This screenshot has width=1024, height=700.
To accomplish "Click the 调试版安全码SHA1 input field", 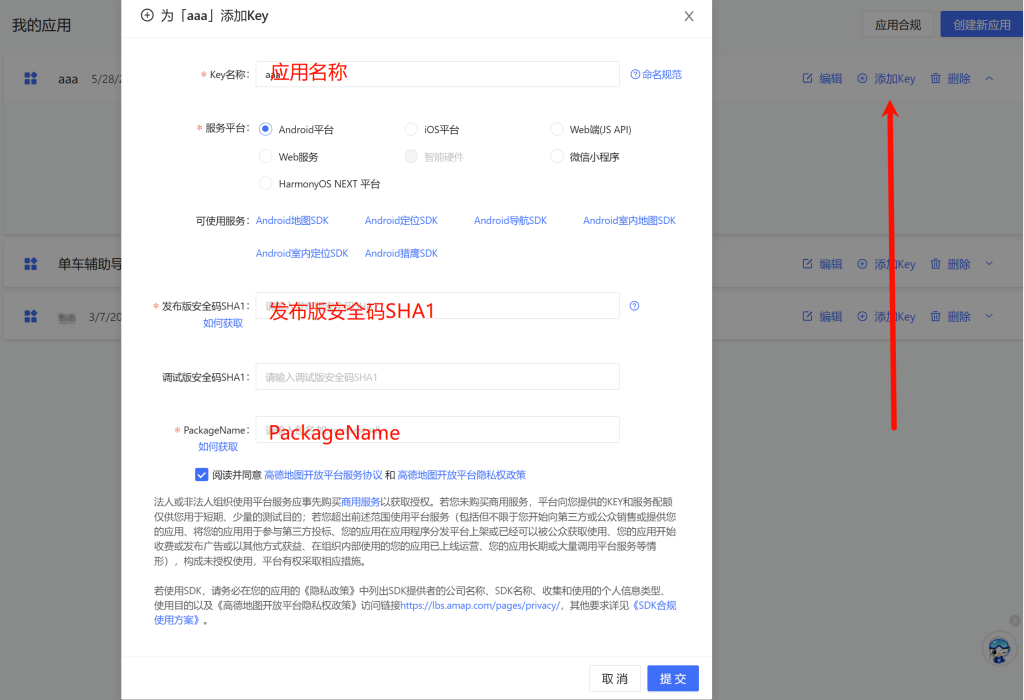I will coord(437,377).
